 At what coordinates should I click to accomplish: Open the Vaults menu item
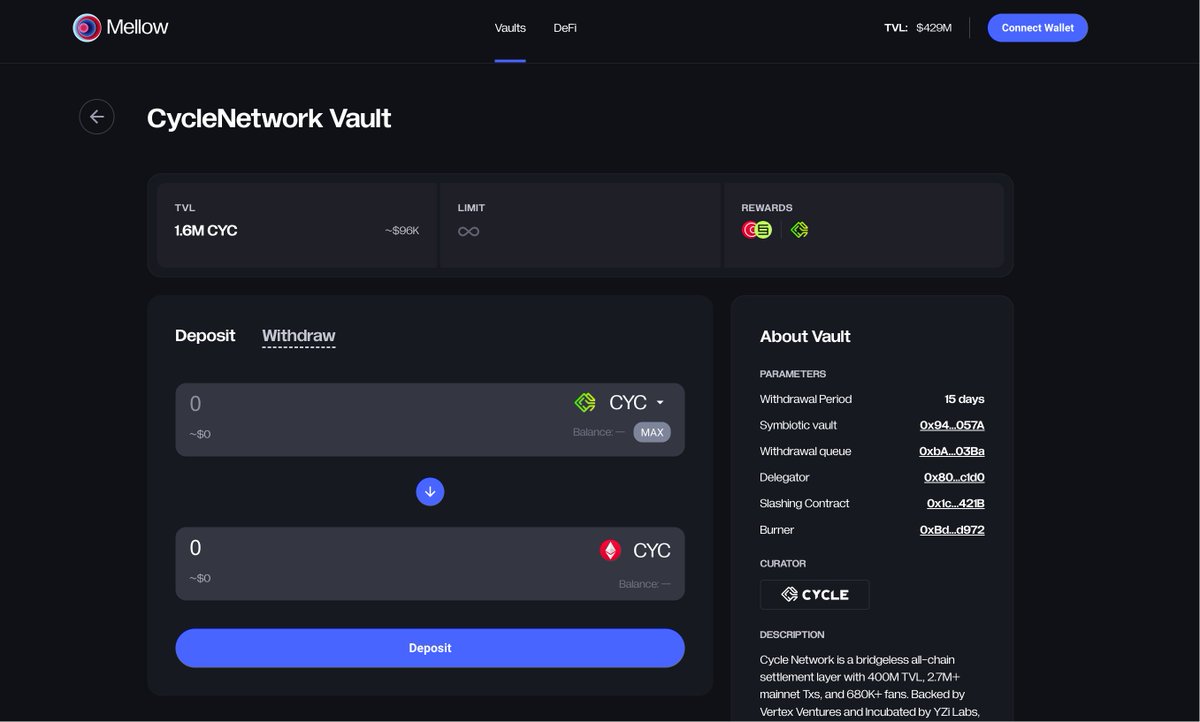point(510,27)
